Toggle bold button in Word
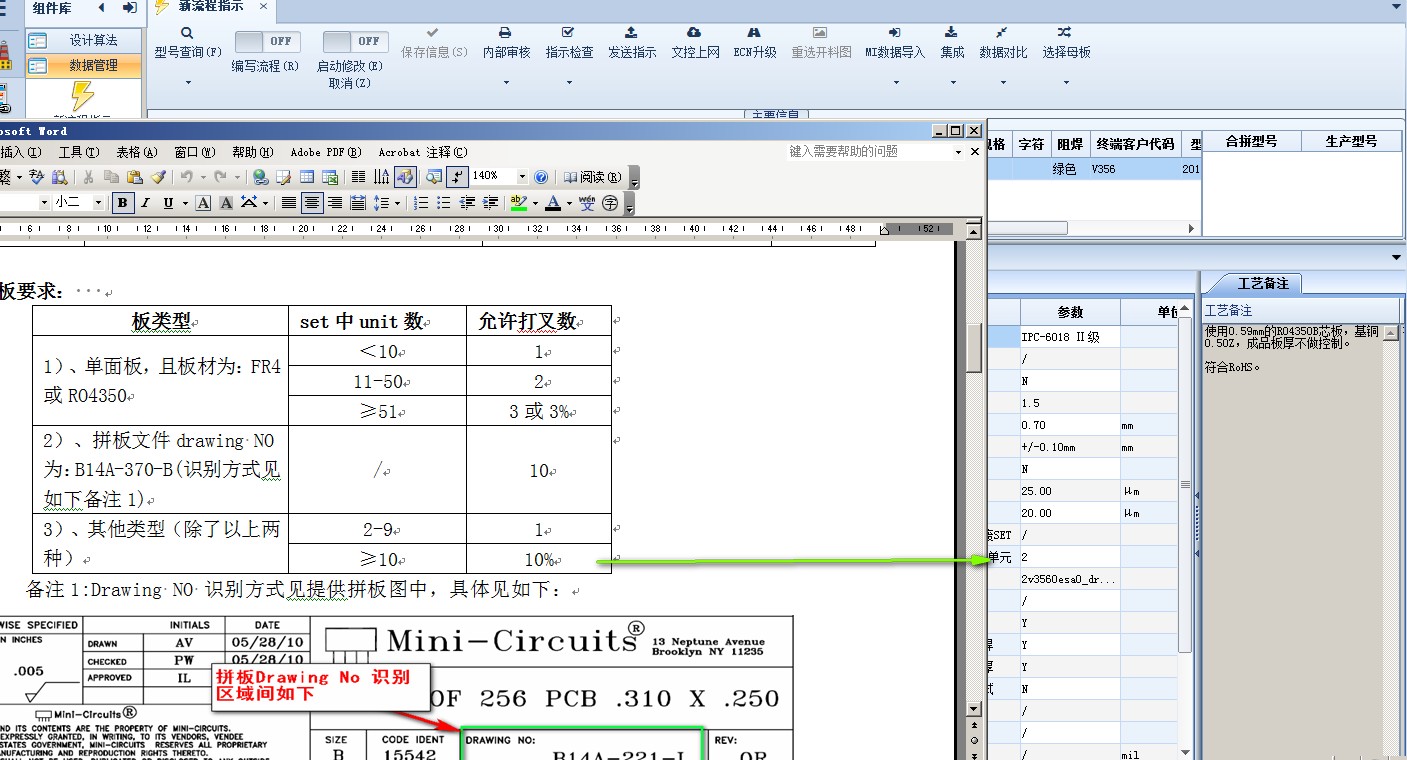Viewport: 1407px width, 760px height. 122,203
